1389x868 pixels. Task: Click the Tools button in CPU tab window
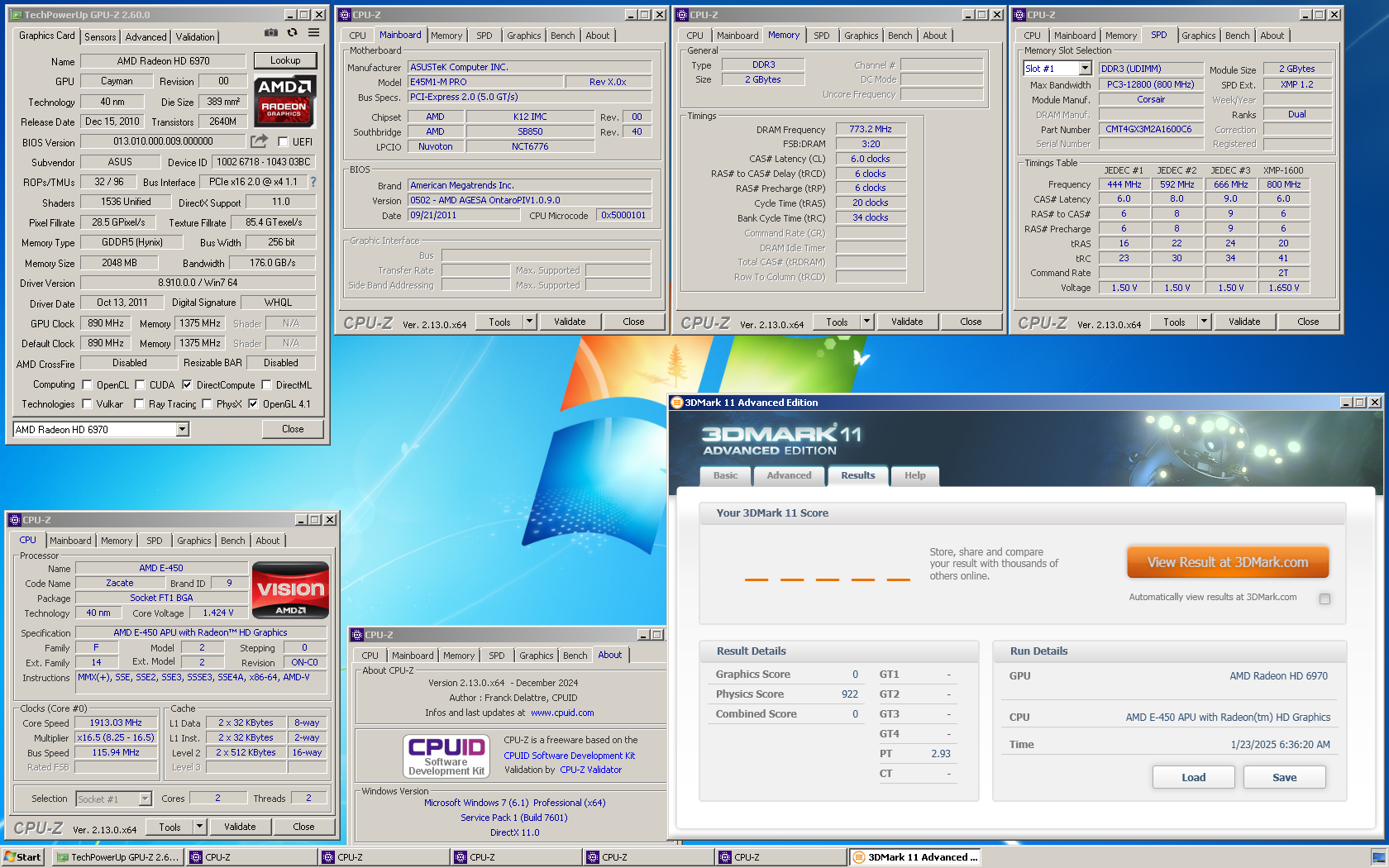(169, 827)
